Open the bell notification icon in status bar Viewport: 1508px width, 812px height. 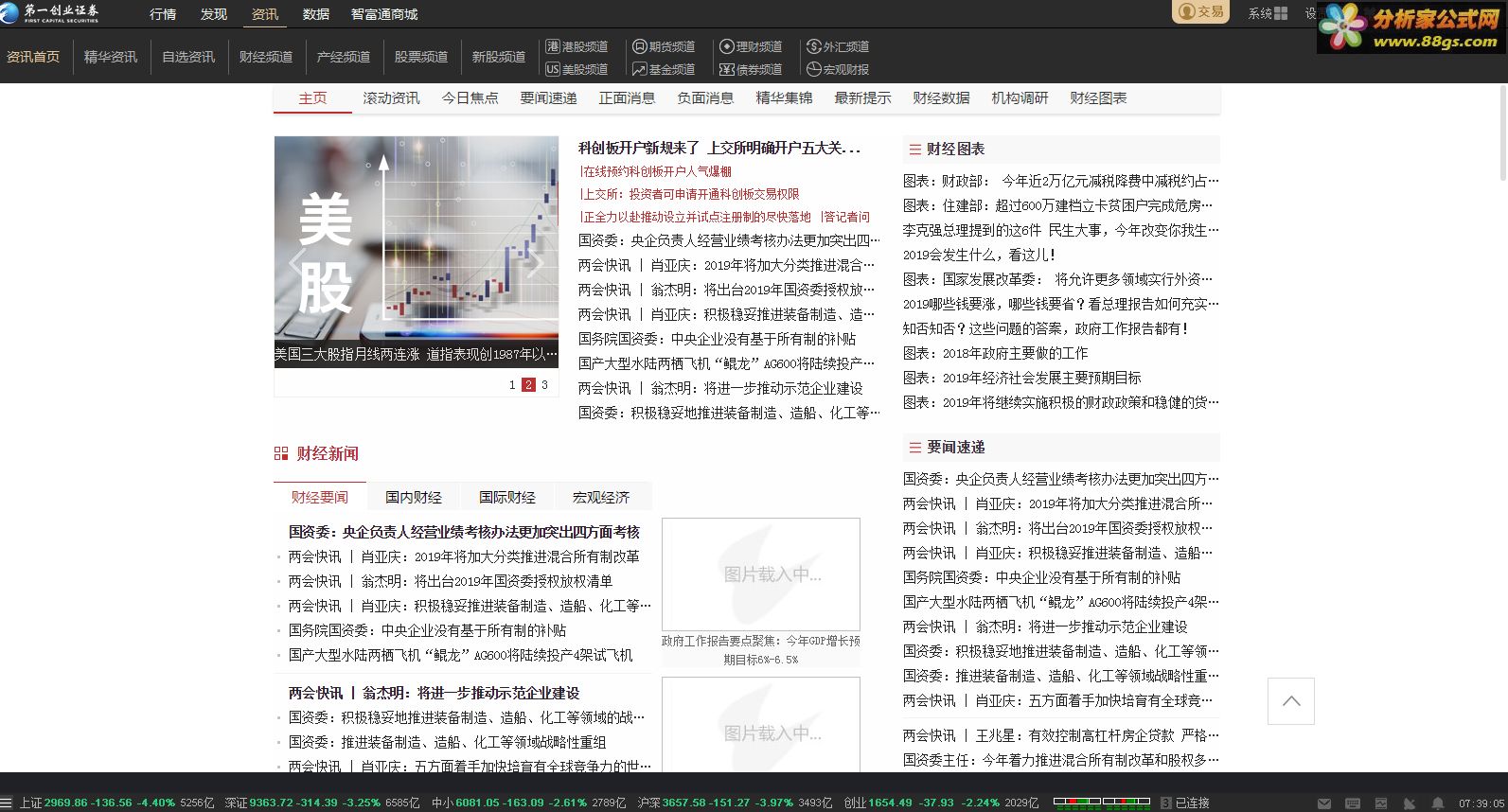click(x=1438, y=803)
